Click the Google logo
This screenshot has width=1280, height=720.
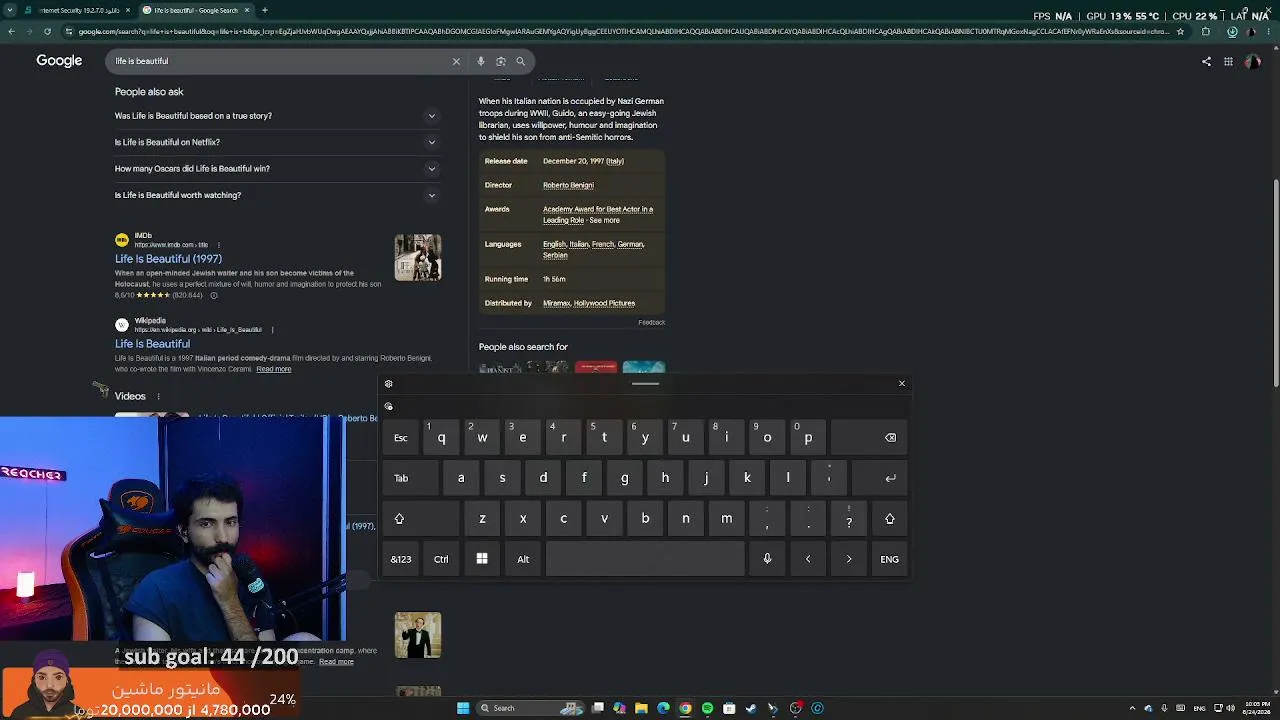click(x=59, y=61)
